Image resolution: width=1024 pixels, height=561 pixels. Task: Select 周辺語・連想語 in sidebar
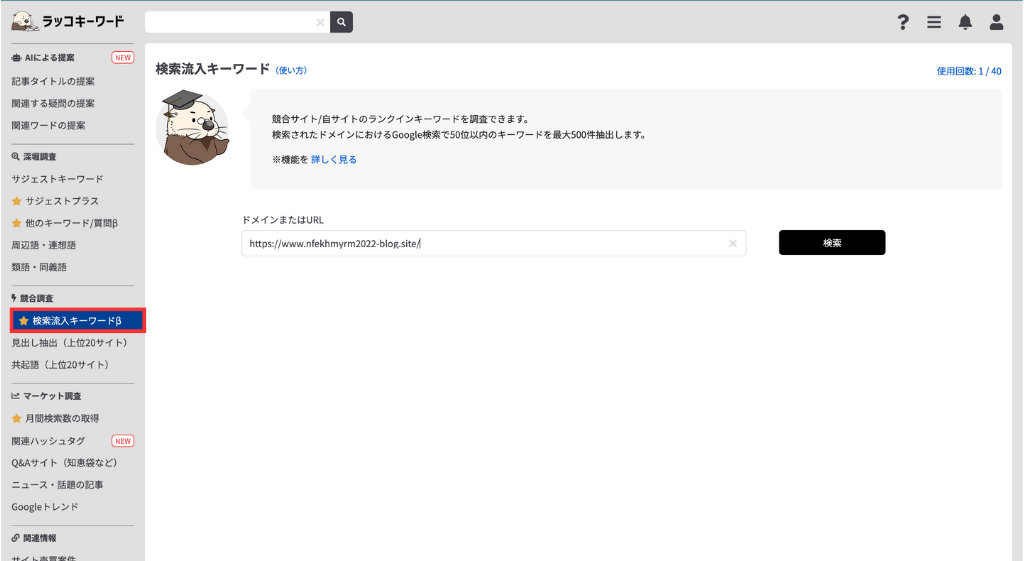tap(44, 245)
